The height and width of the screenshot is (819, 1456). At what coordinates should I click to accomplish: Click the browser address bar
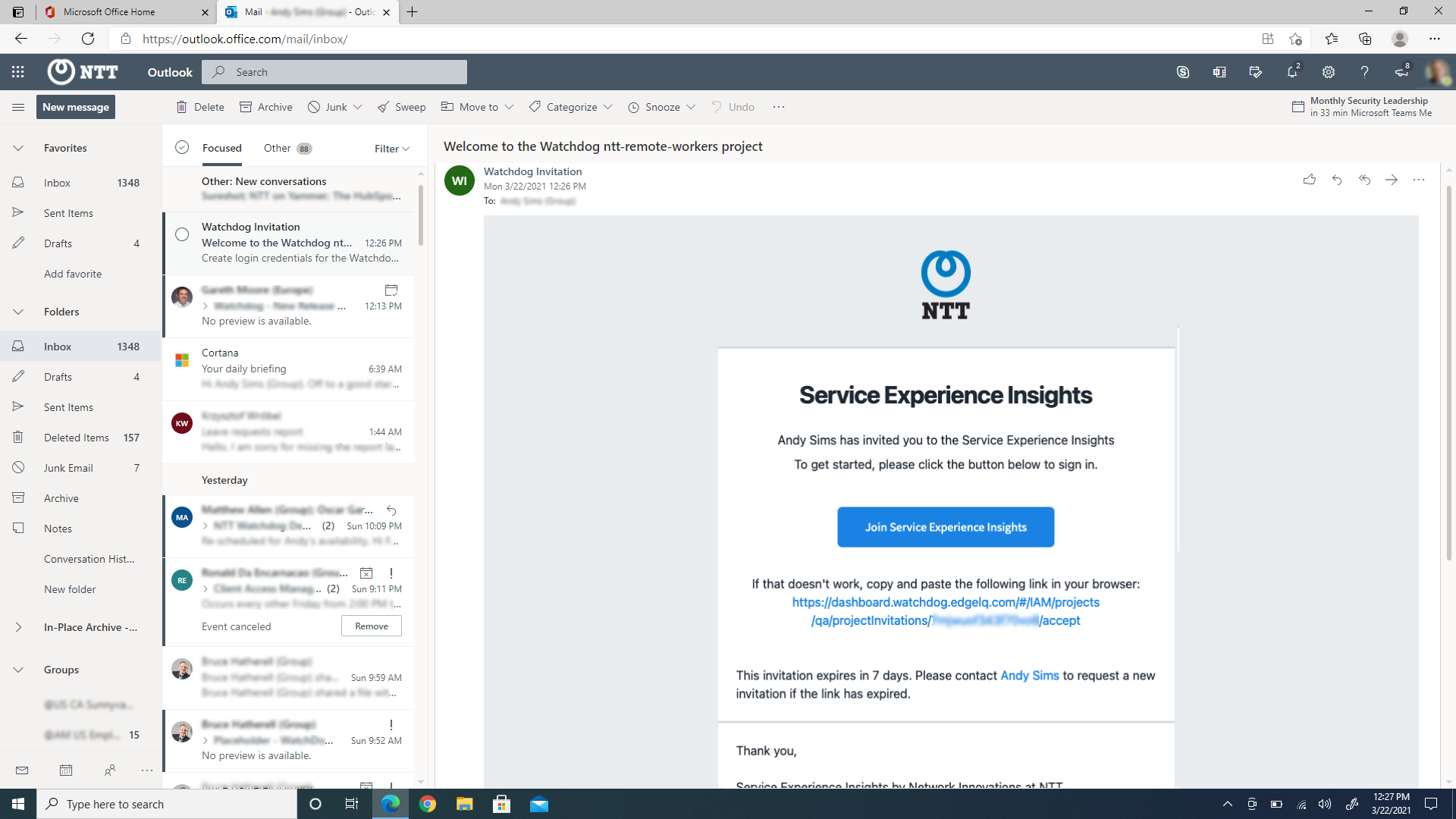[x=682, y=39]
